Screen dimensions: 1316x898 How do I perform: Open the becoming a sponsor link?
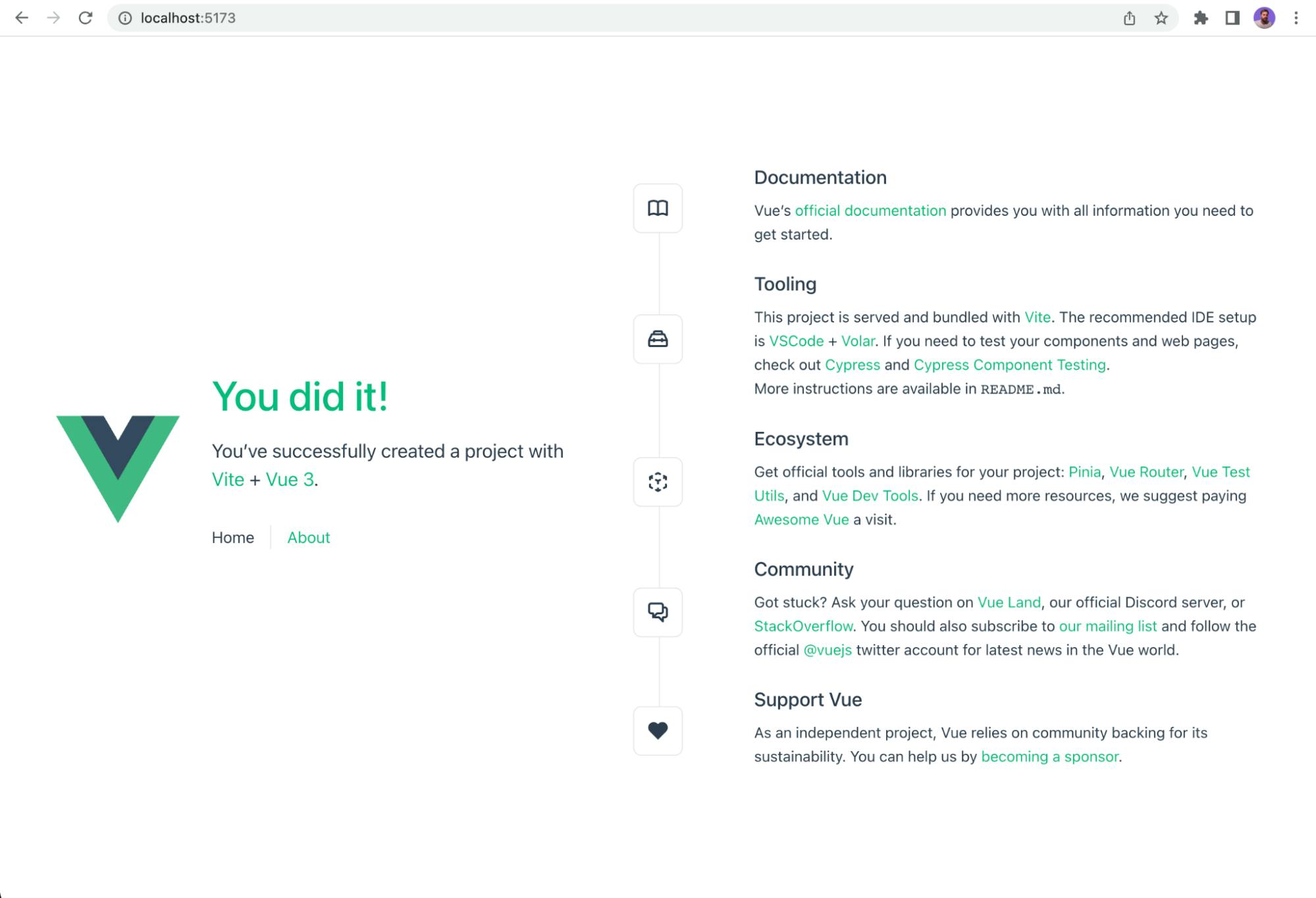tap(1049, 756)
